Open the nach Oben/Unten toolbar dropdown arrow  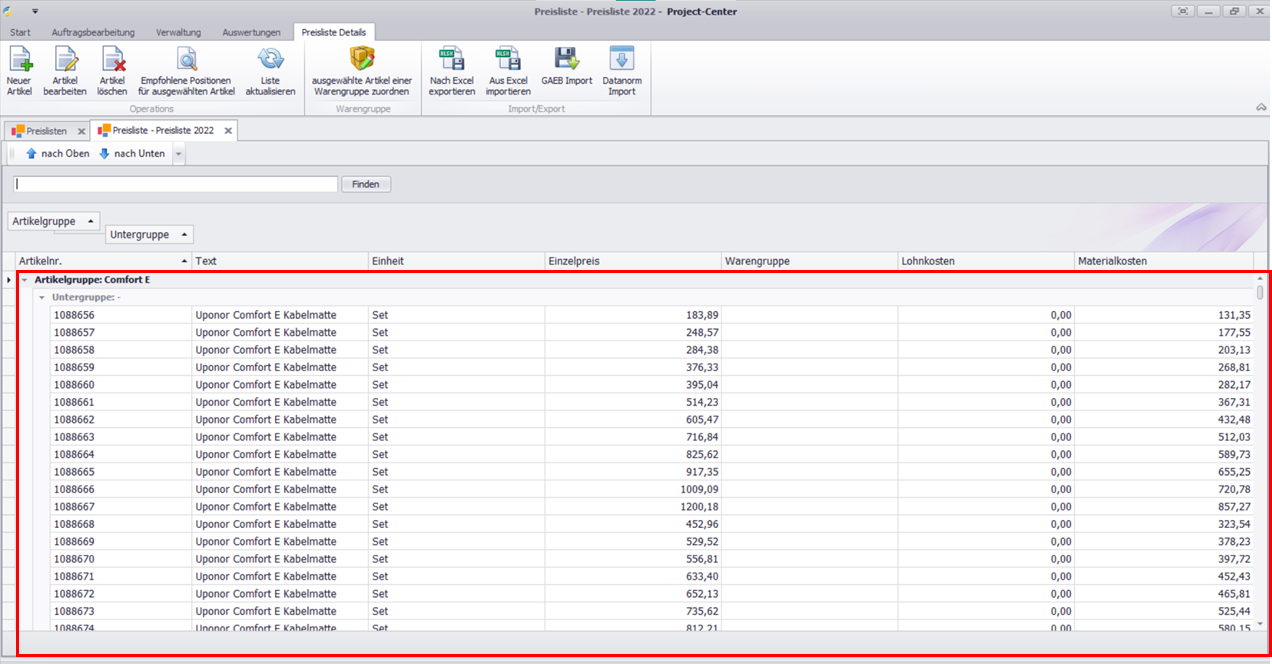pos(178,154)
